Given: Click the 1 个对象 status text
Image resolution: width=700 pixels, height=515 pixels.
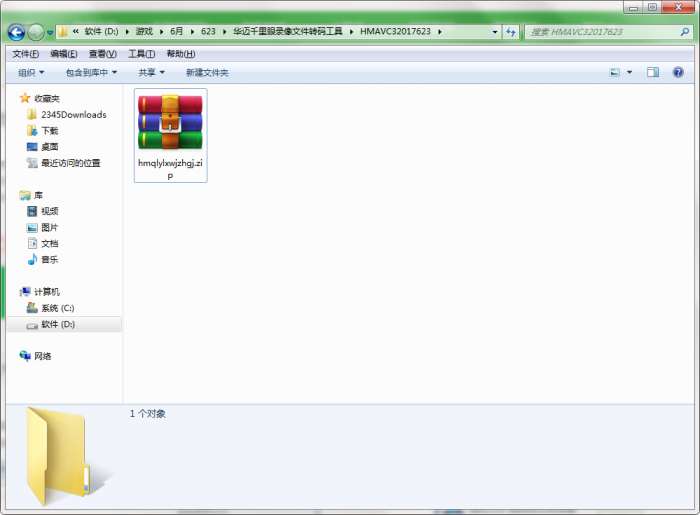Looking at the screenshot, I should tap(148, 414).
